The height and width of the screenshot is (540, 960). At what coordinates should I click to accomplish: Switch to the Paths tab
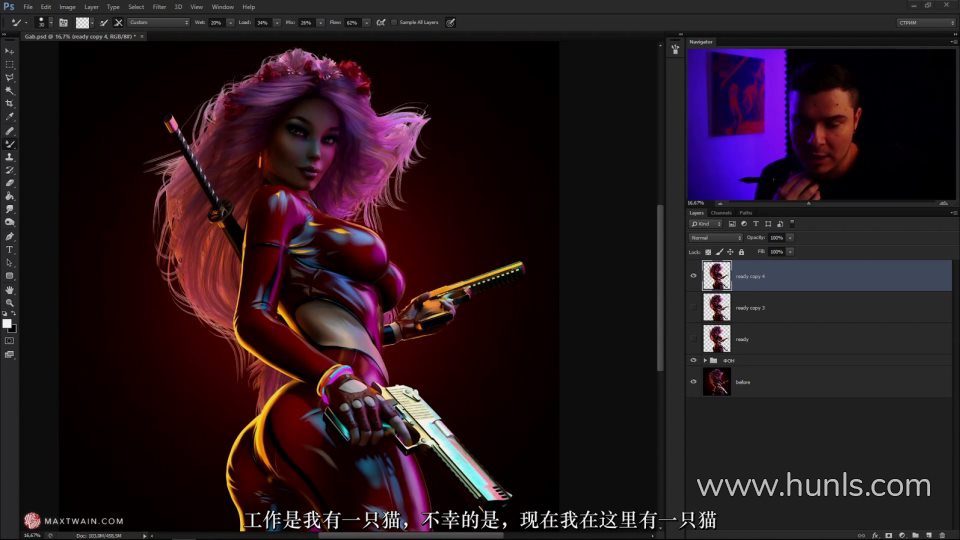746,212
